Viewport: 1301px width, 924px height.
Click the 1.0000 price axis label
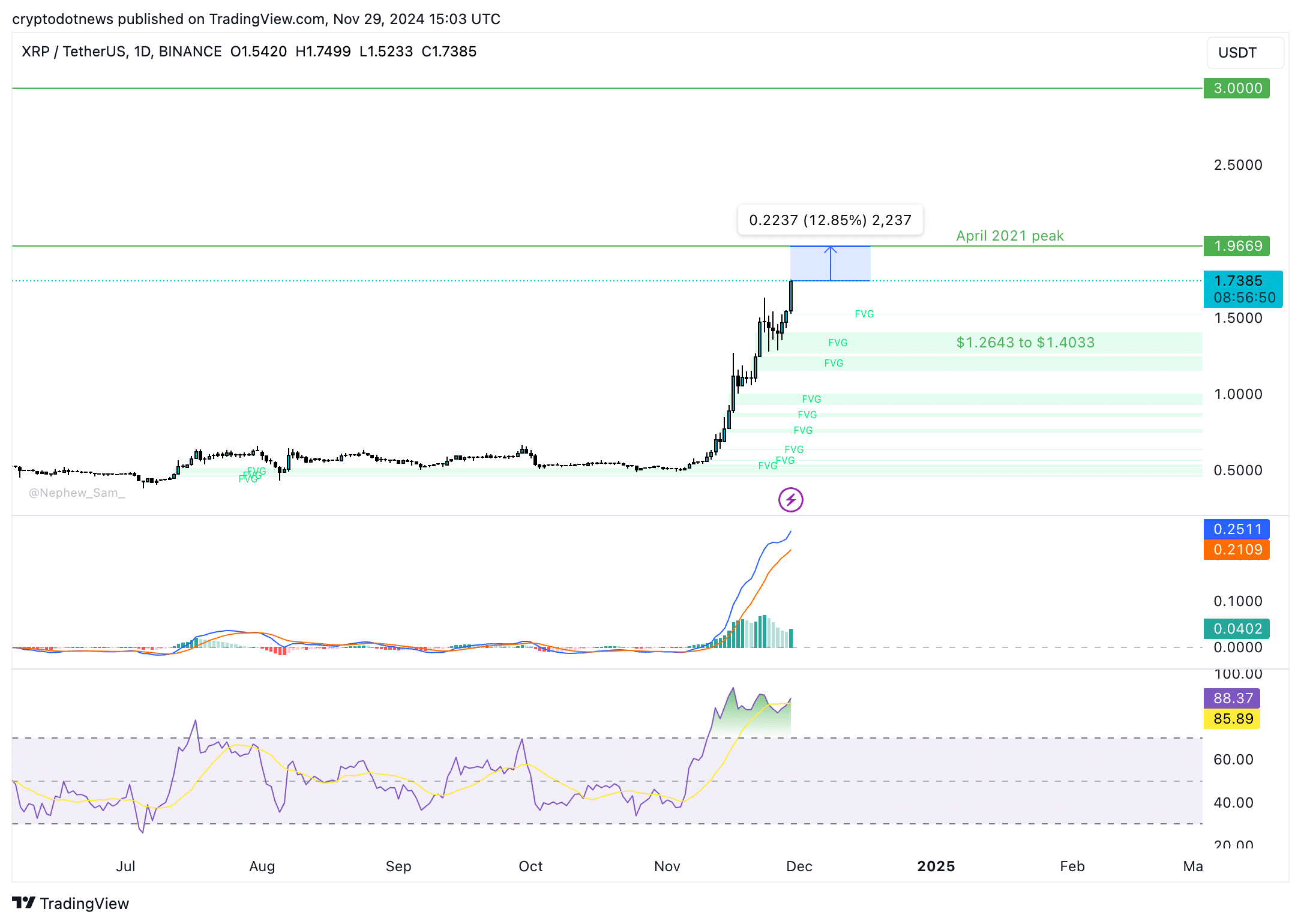tap(1237, 394)
